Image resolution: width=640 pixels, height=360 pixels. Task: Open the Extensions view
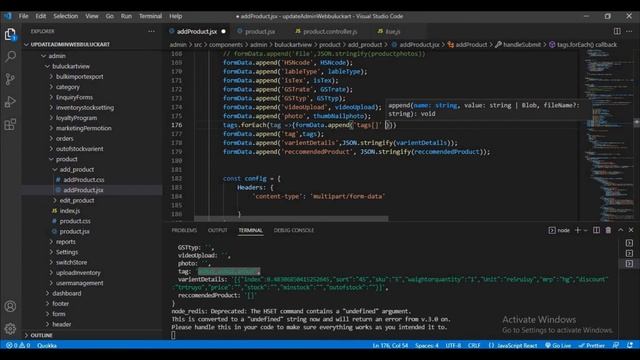(x=10, y=124)
